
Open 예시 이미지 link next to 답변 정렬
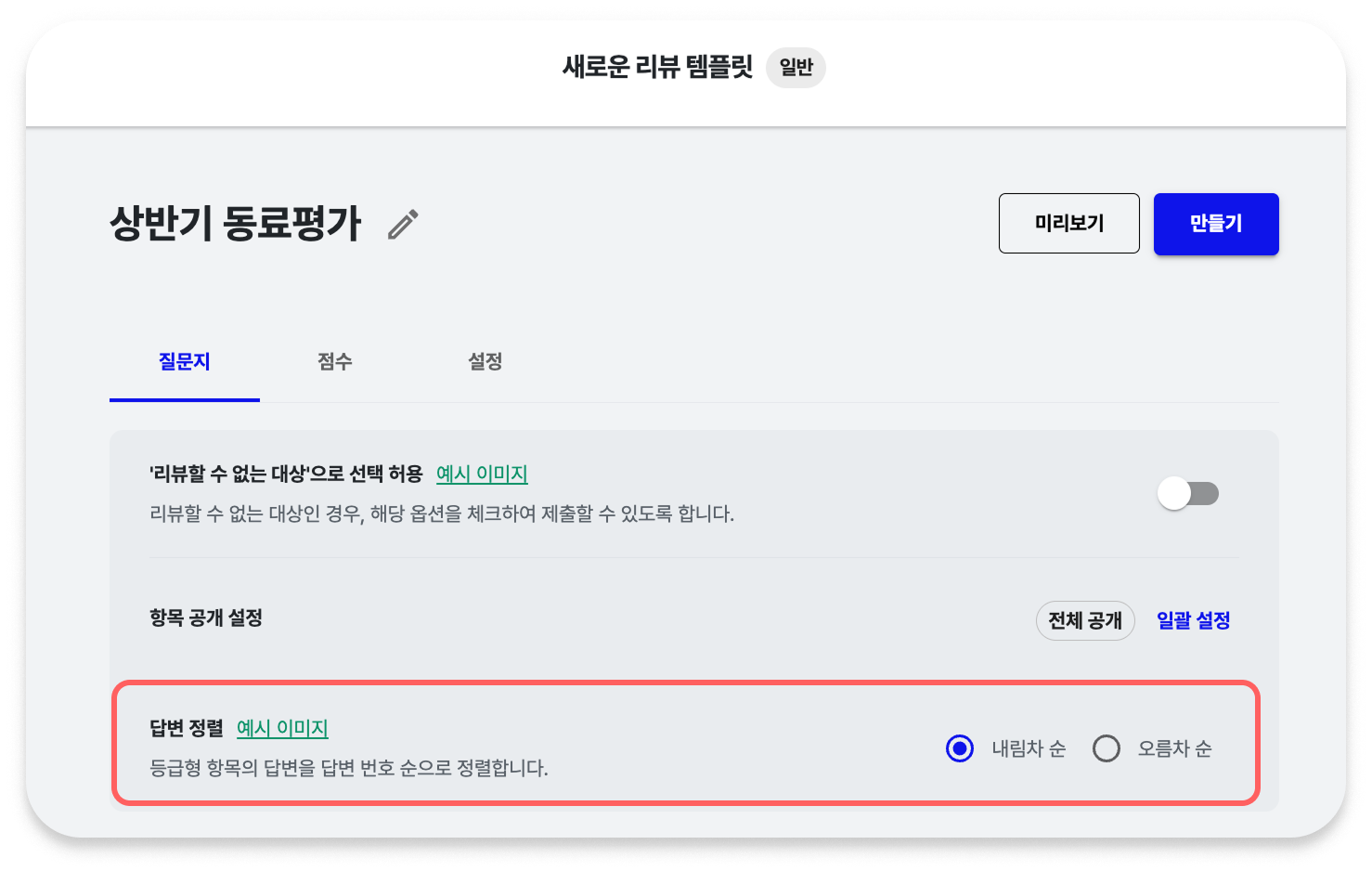click(282, 728)
